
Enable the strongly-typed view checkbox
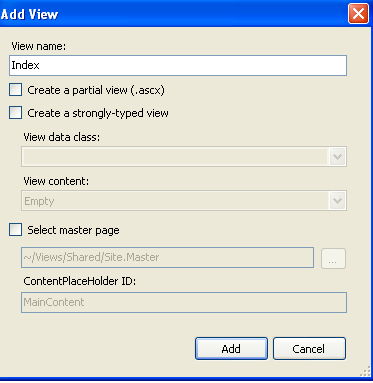[15, 113]
